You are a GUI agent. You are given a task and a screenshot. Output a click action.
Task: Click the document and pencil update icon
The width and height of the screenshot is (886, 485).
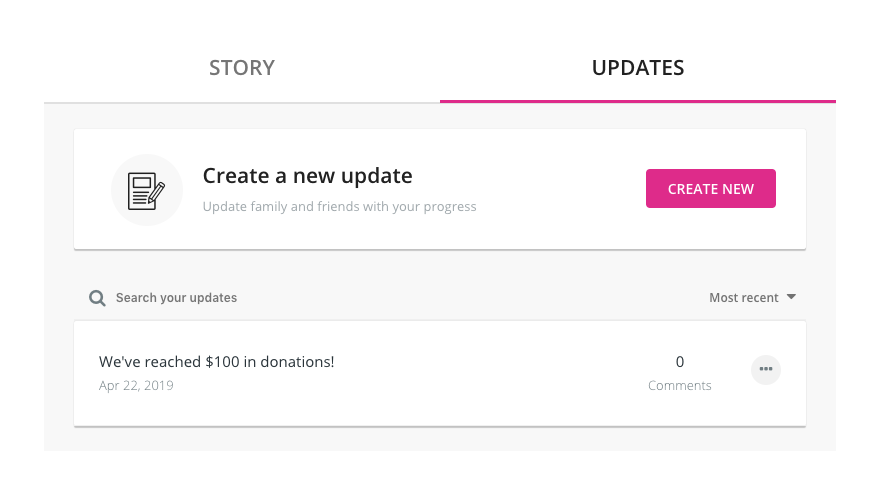coord(146,190)
